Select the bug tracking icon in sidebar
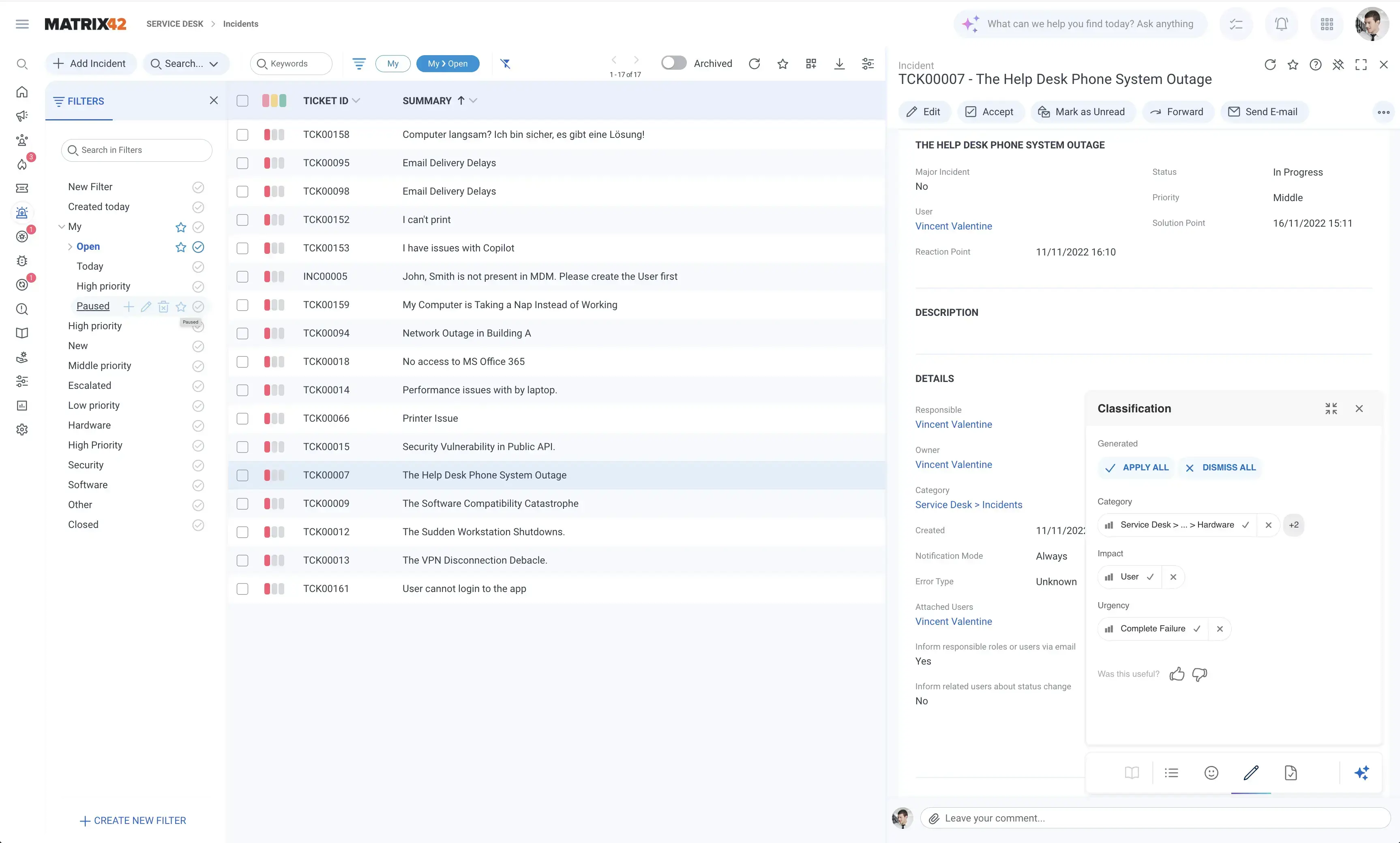Screen dimensions: 1400x843 (22, 260)
